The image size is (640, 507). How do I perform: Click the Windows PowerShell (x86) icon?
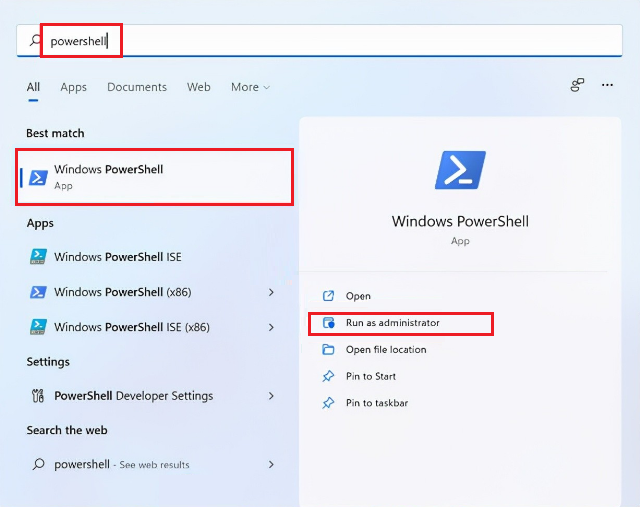coord(38,292)
